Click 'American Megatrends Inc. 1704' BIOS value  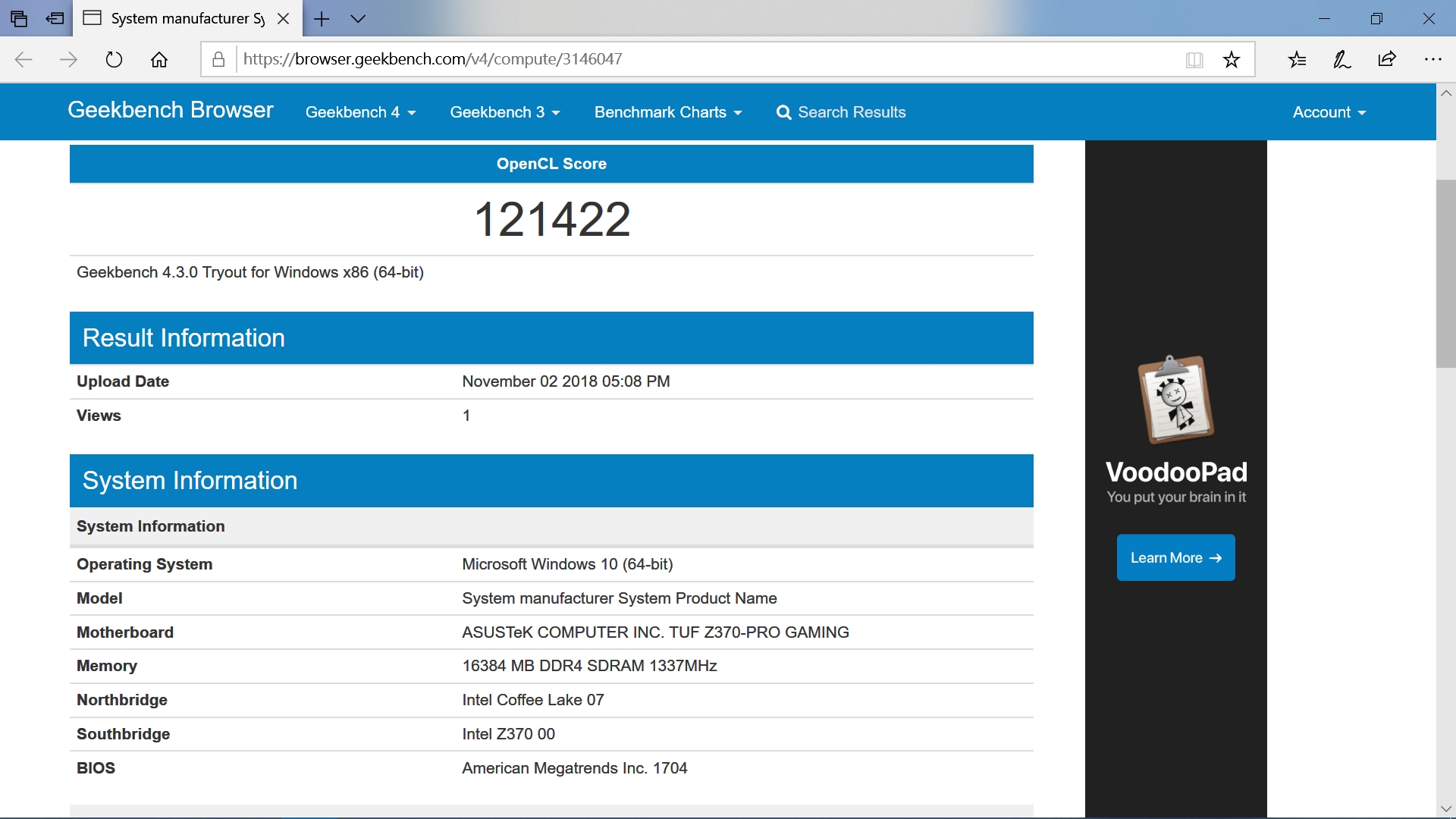click(574, 768)
